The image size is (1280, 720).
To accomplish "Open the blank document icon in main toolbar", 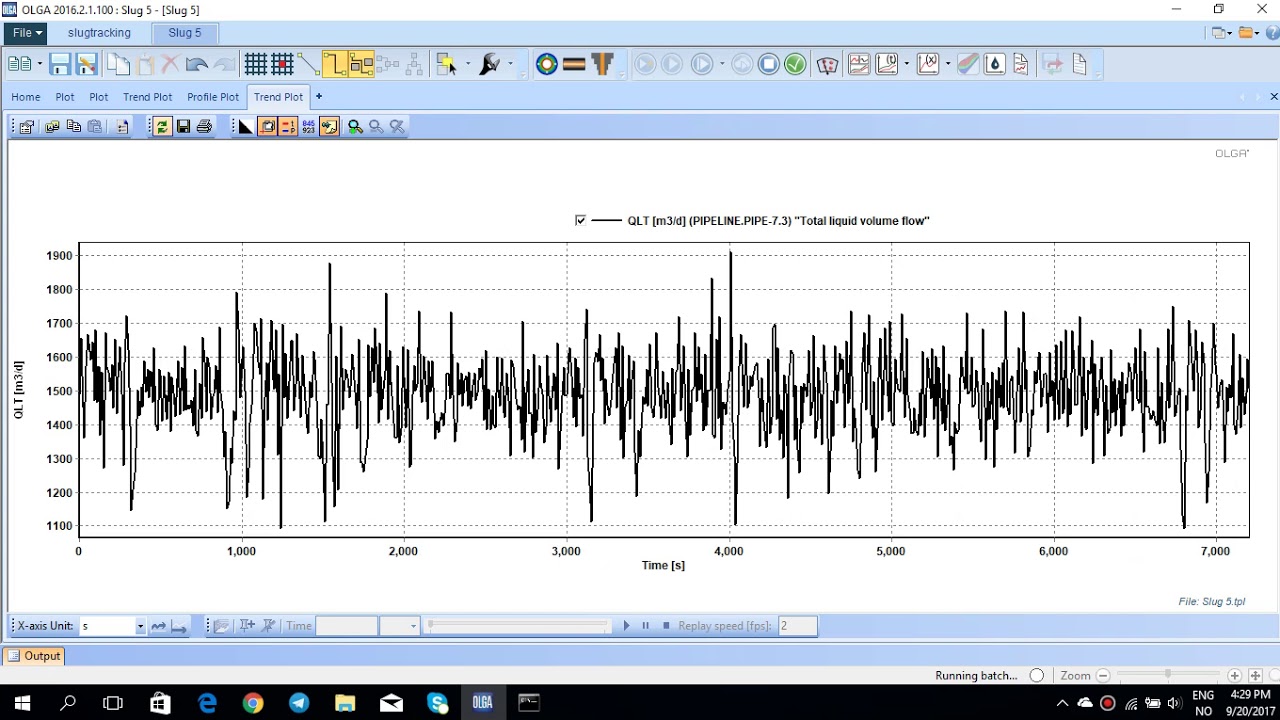I will [1079, 65].
